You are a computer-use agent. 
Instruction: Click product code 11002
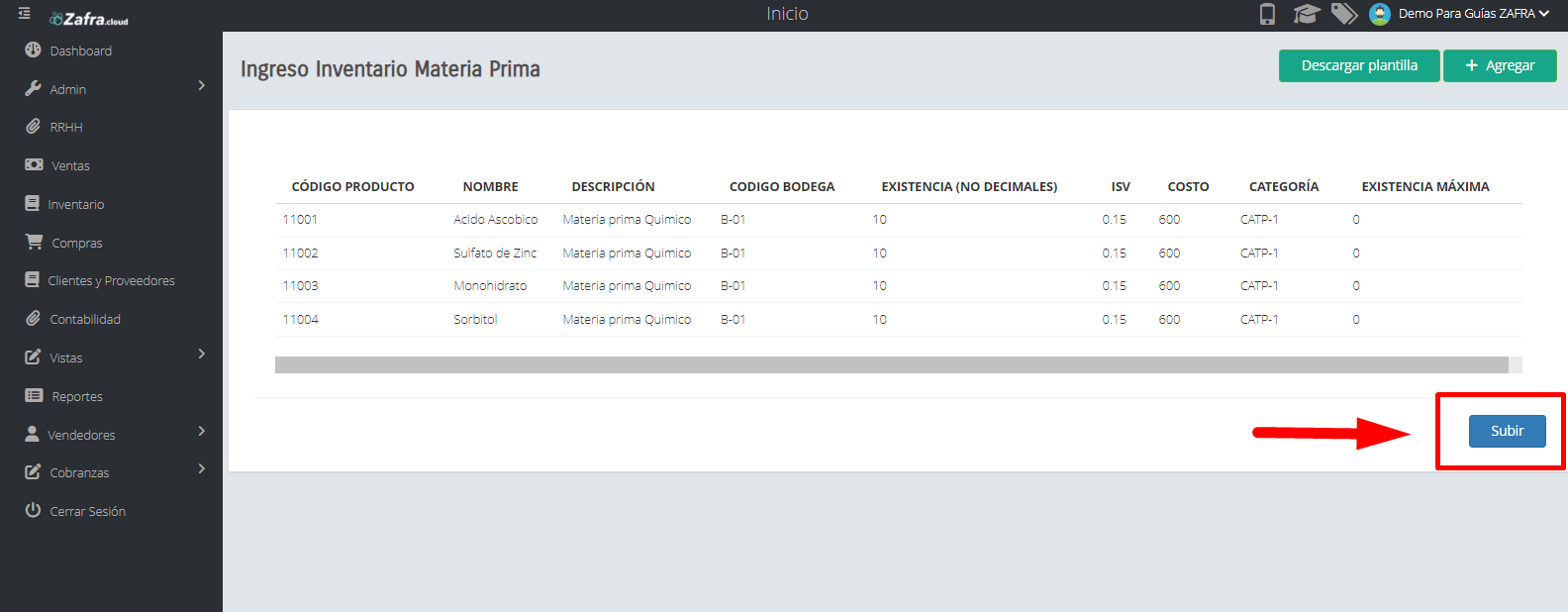300,254
